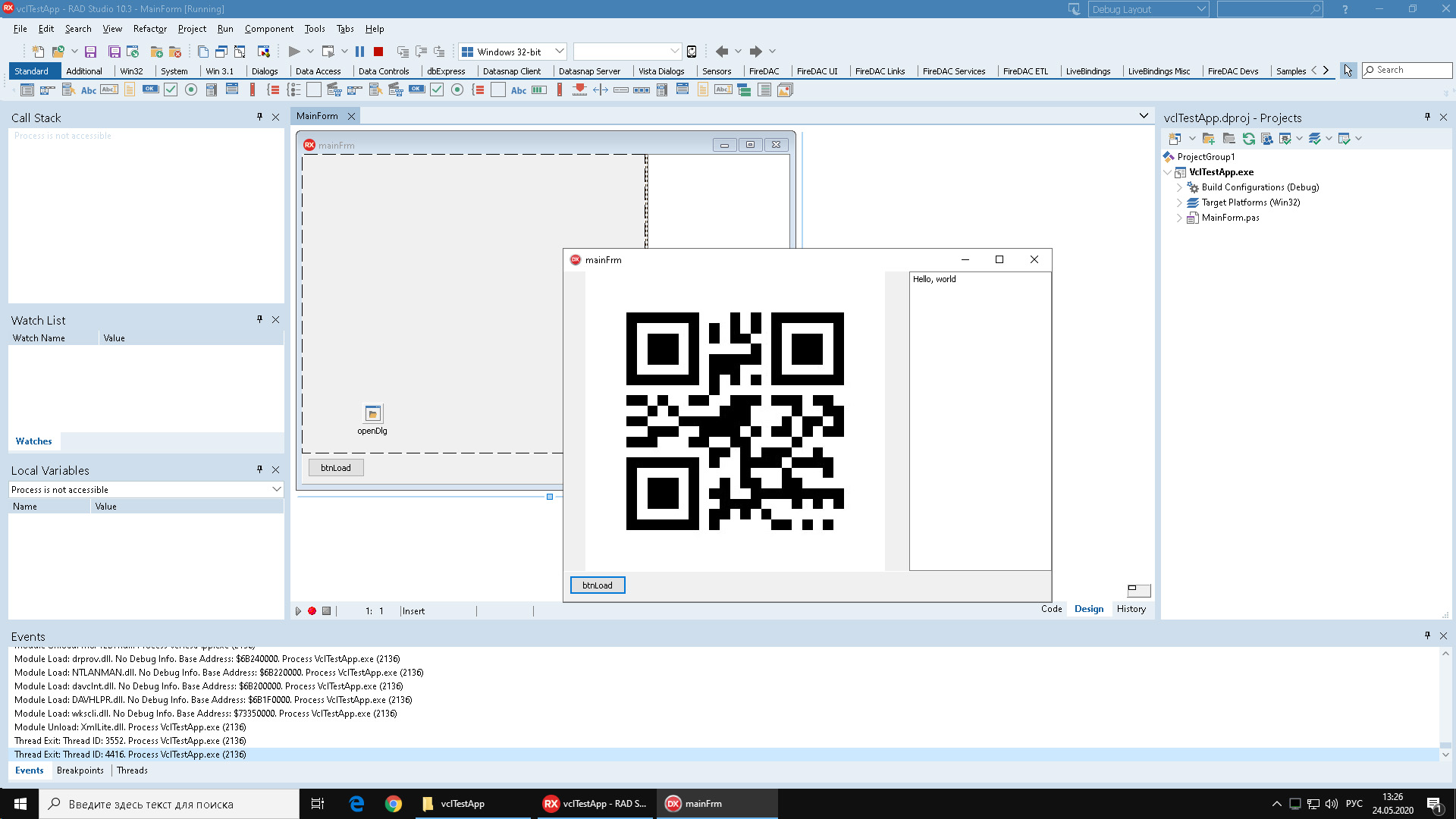Click the Events panel scrollbar down arrow

click(1445, 755)
